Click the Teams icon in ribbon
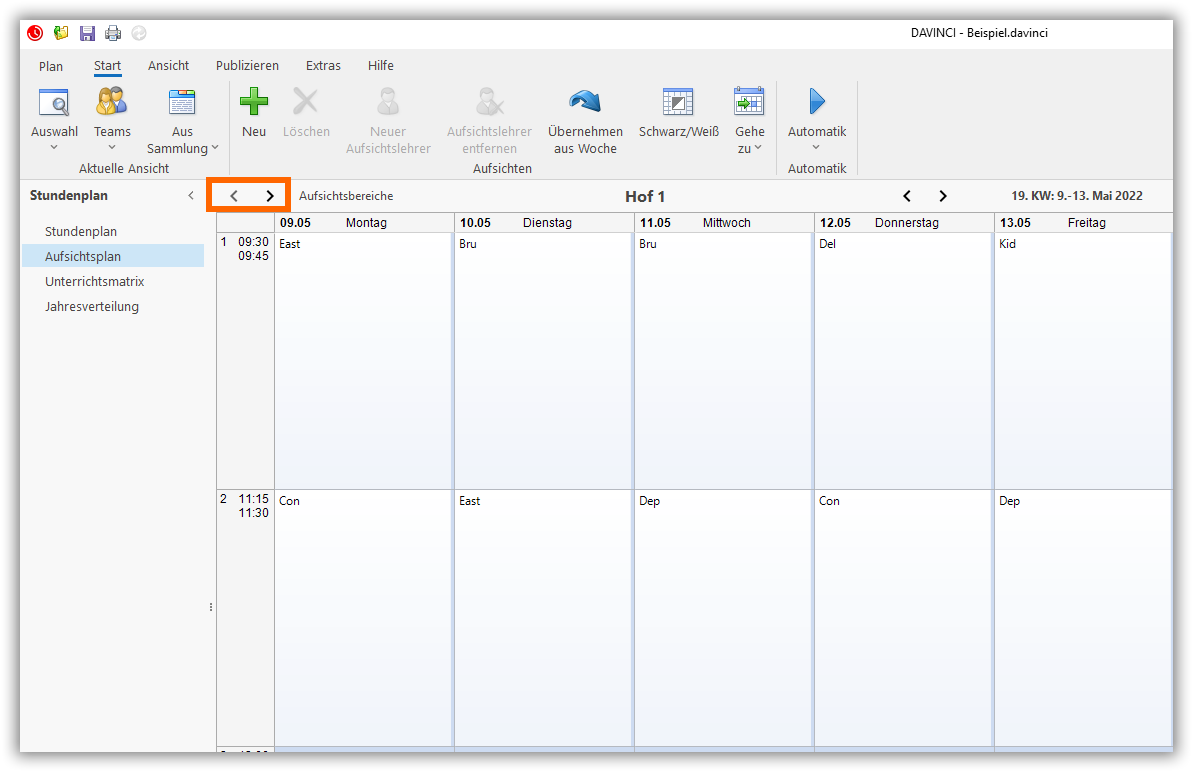 point(112,102)
